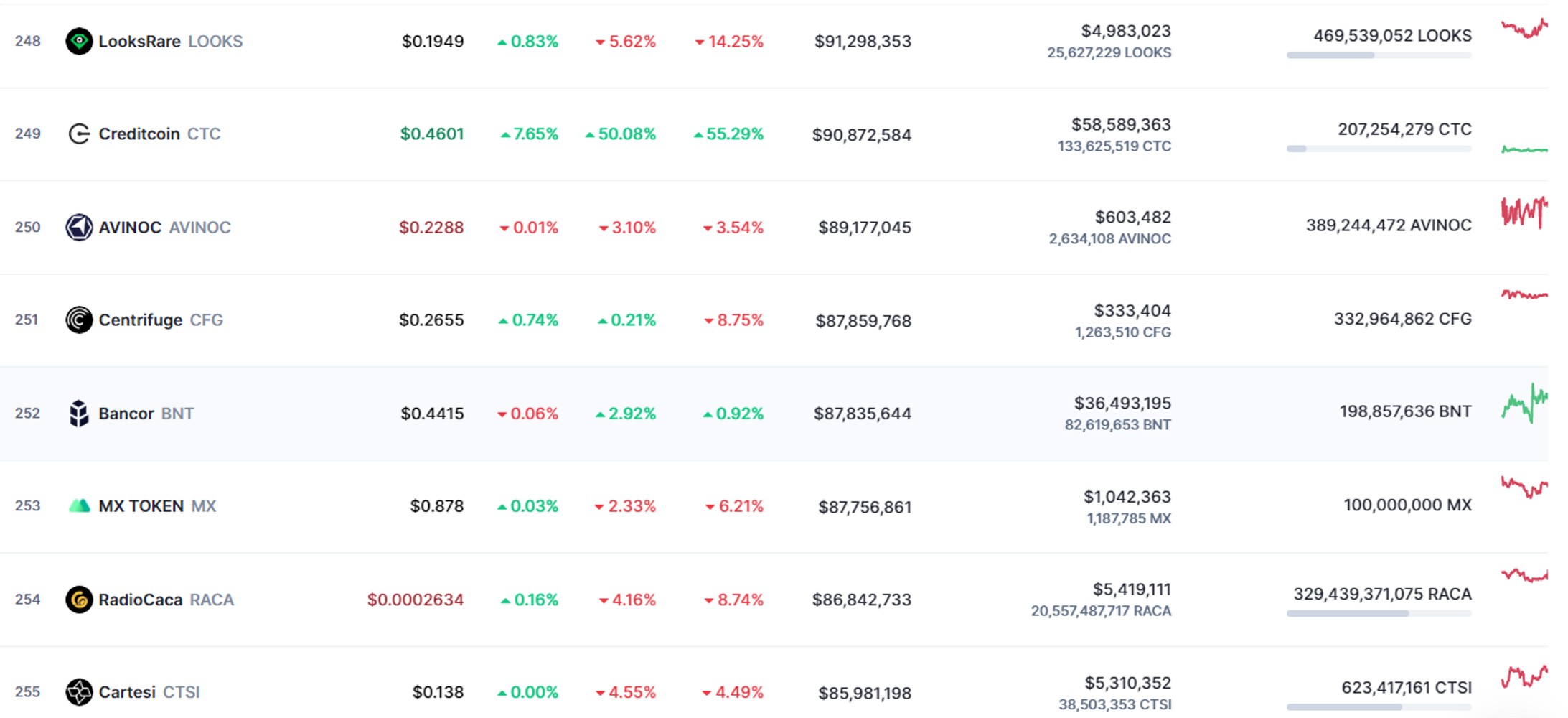
Task: Click the Creditcoin price $0.4601
Action: (432, 134)
